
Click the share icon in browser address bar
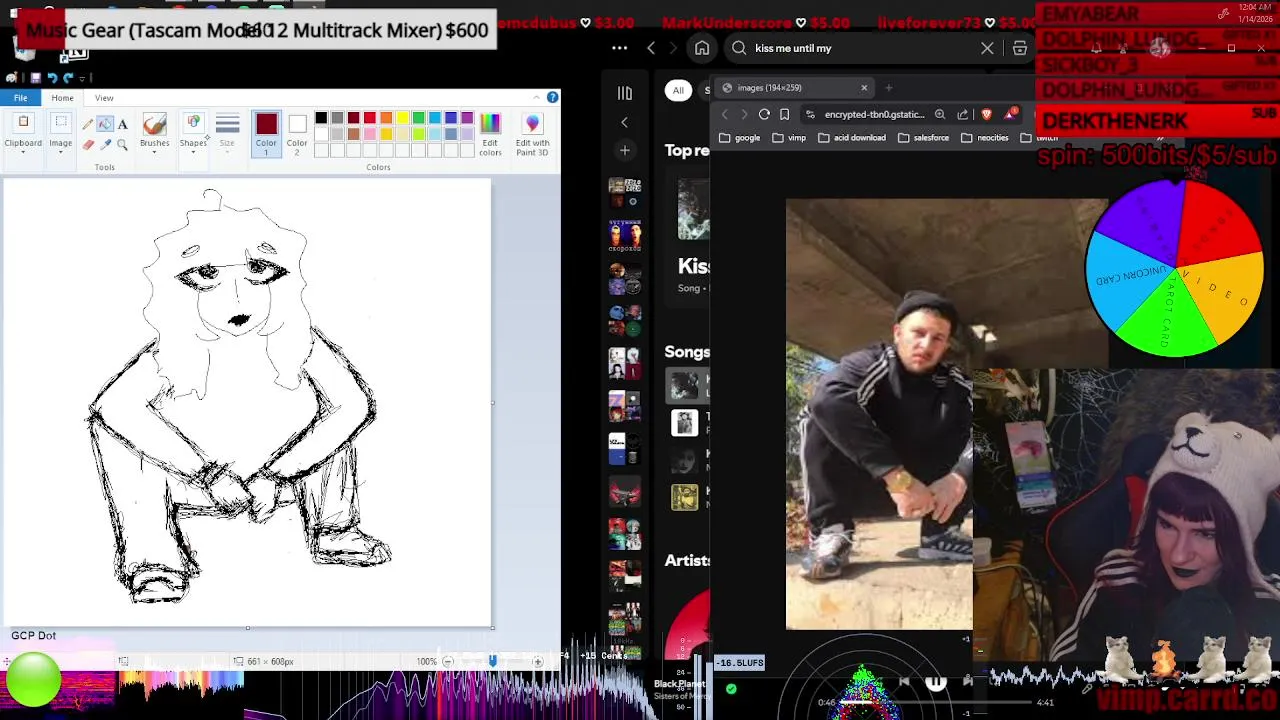(x=962, y=114)
